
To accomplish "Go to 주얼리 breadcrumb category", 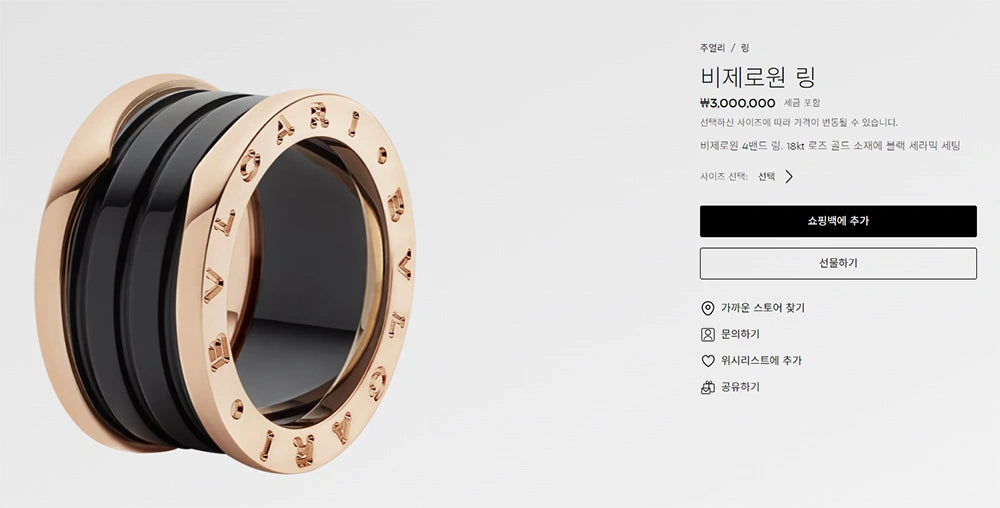I will point(712,48).
